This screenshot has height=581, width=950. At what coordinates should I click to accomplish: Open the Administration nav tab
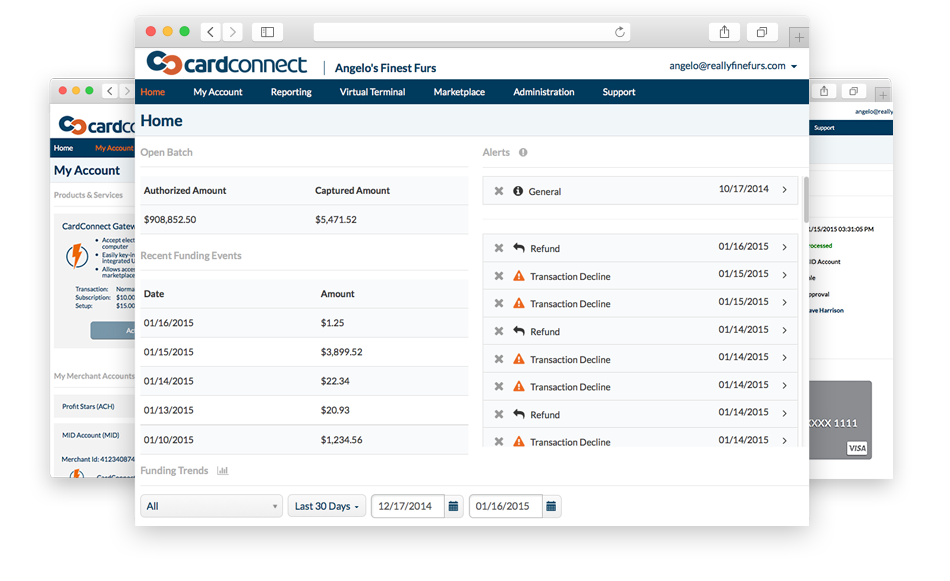tap(543, 92)
